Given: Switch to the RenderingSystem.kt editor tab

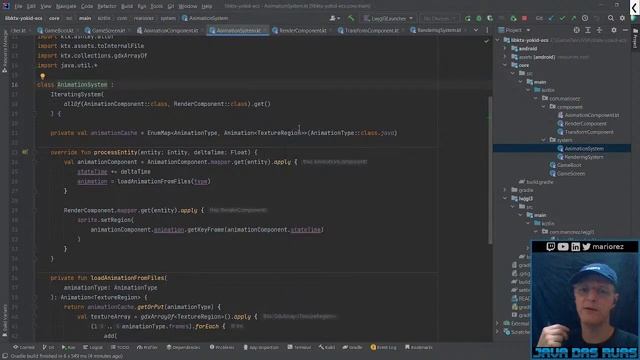Looking at the screenshot, I should point(436,31).
